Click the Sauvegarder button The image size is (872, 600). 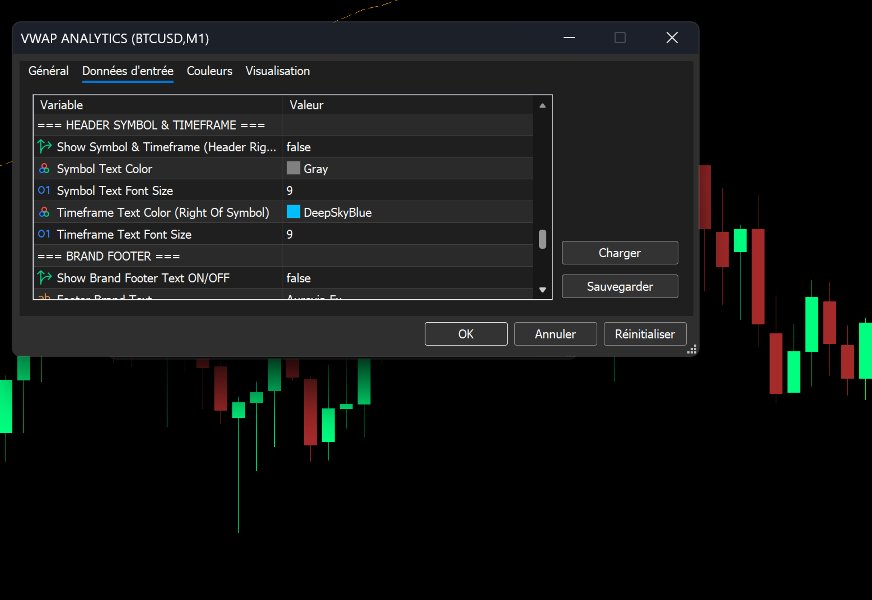click(620, 286)
